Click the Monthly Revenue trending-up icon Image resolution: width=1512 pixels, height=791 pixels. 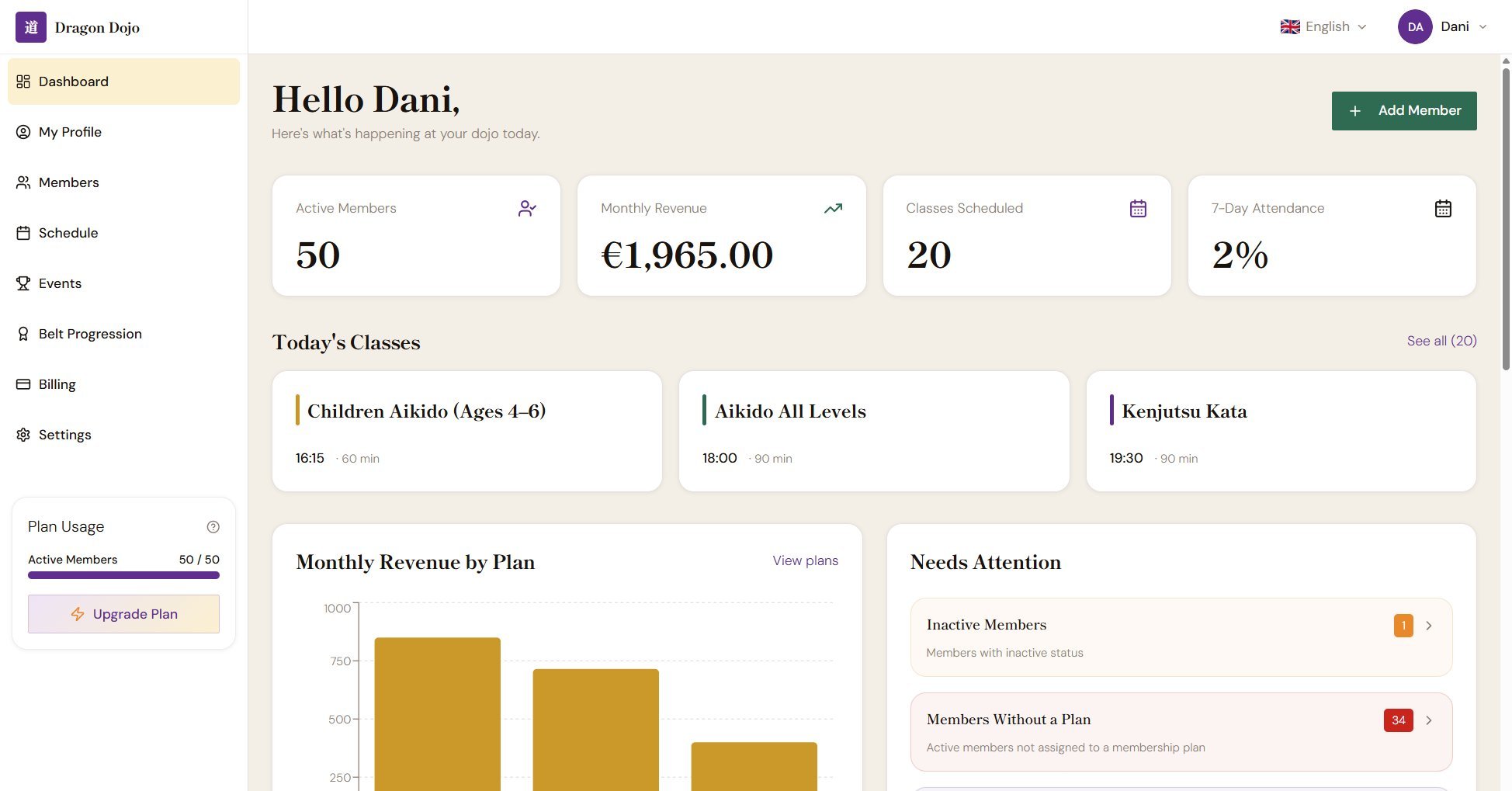click(833, 208)
